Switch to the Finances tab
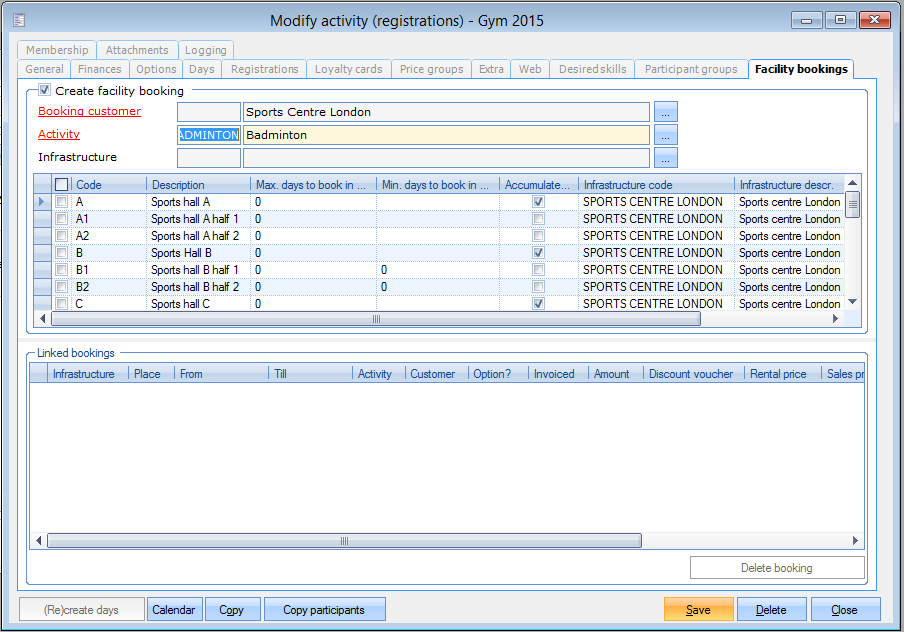 (x=100, y=69)
